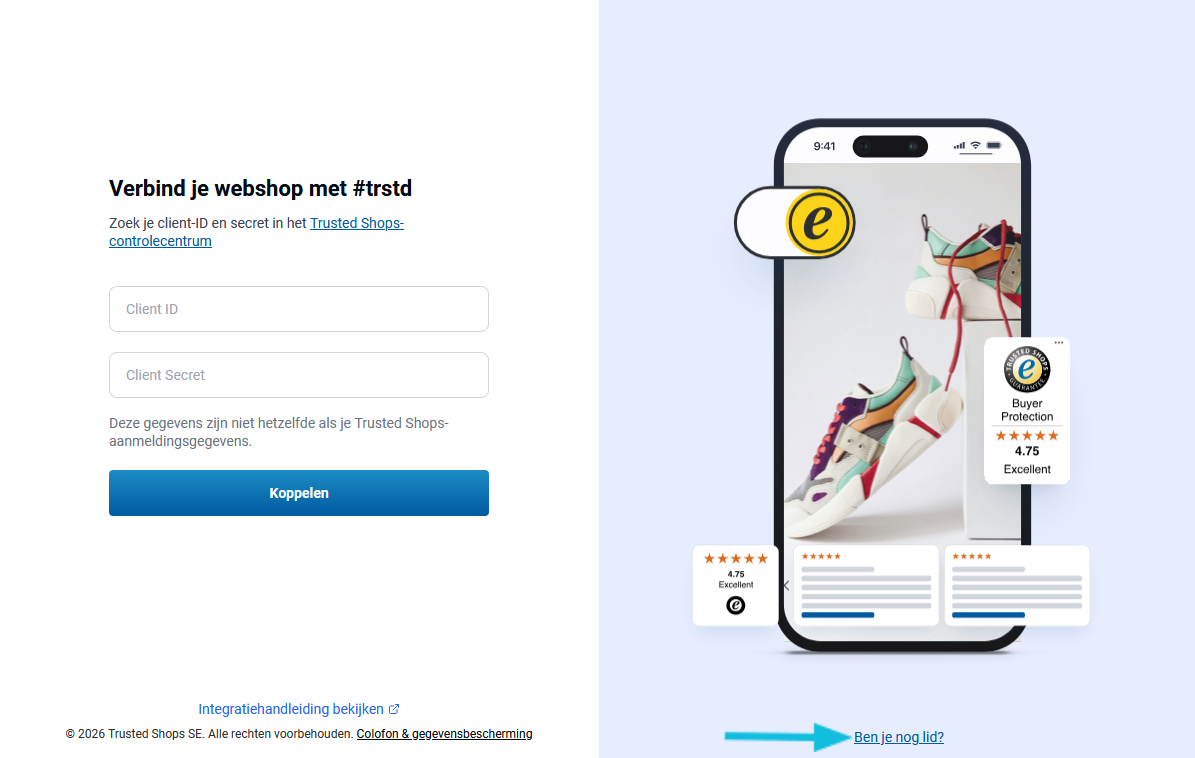Screen dimensions: 1195x758
Task: Click the external link icon after Integratiehandleiding
Action: click(x=394, y=709)
